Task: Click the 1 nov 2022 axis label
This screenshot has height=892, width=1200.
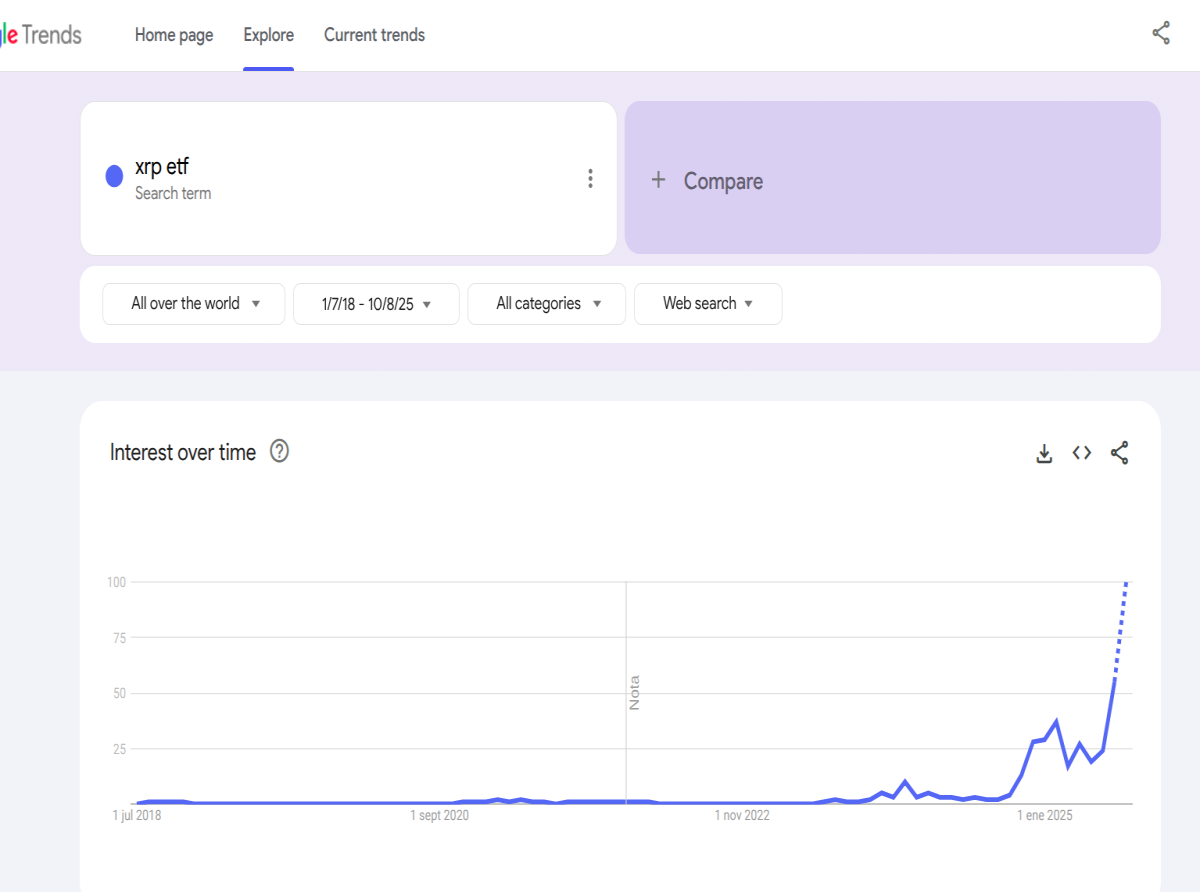Action: (742, 816)
